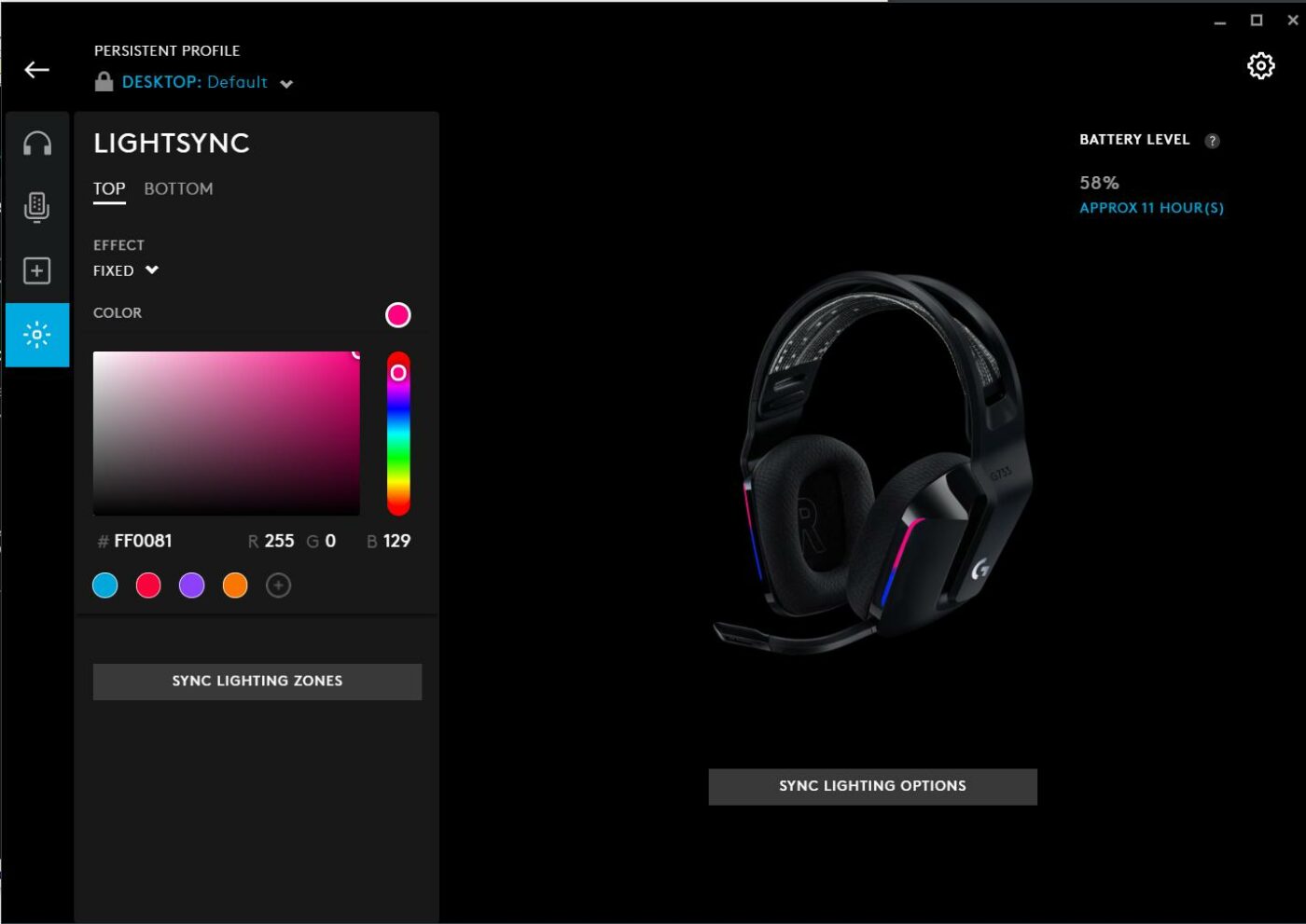1306x924 pixels.
Task: Pick the orange preset color
Action: (x=235, y=586)
